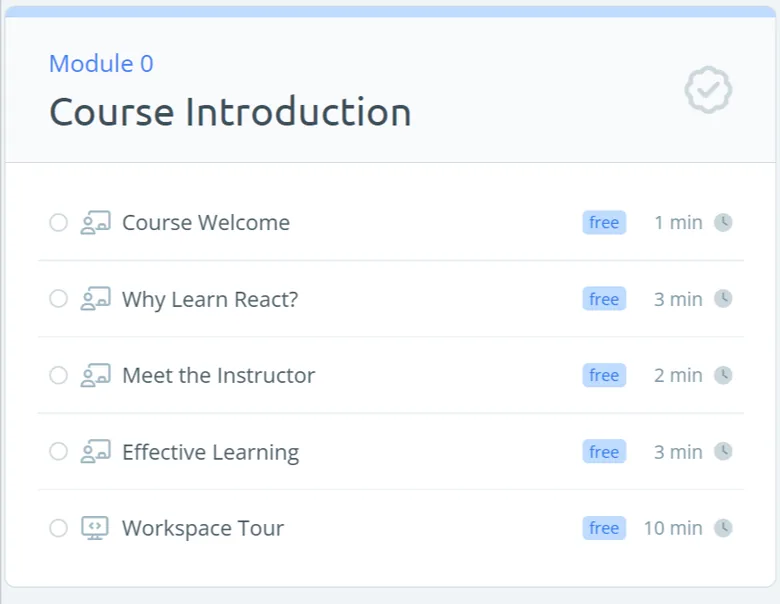Toggle the Meet the Instructor completion circle
The width and height of the screenshot is (780, 604).
click(58, 375)
